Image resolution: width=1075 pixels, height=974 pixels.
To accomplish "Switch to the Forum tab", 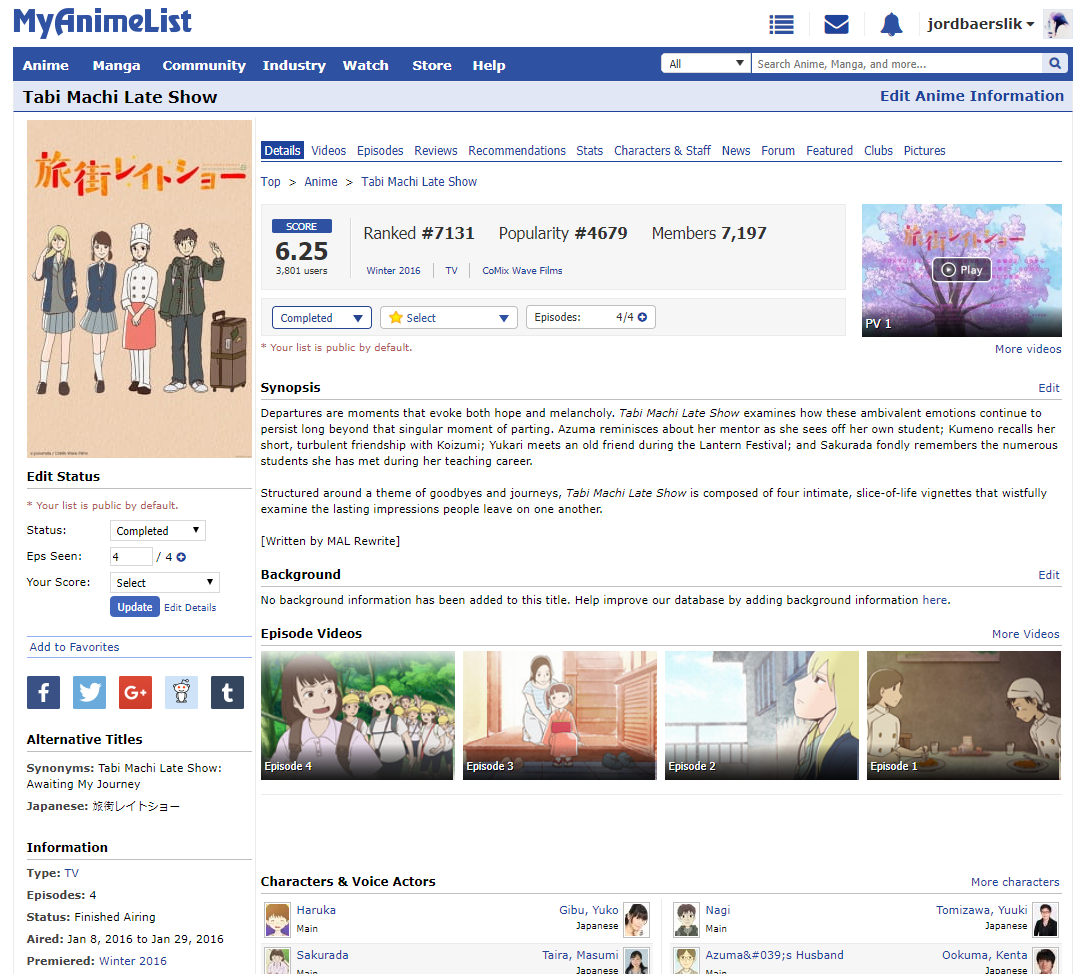I will coord(778,151).
